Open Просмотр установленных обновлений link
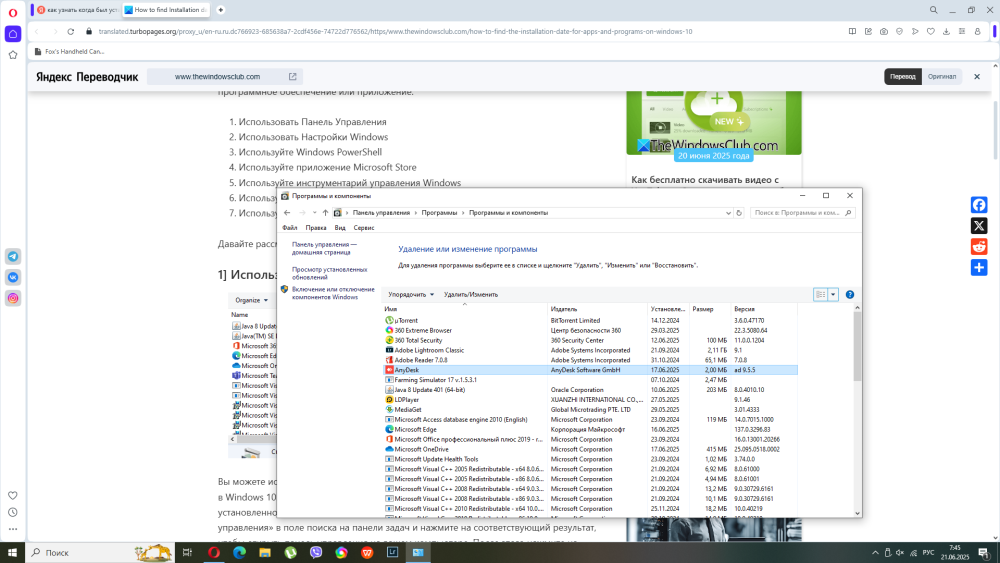 (329, 274)
